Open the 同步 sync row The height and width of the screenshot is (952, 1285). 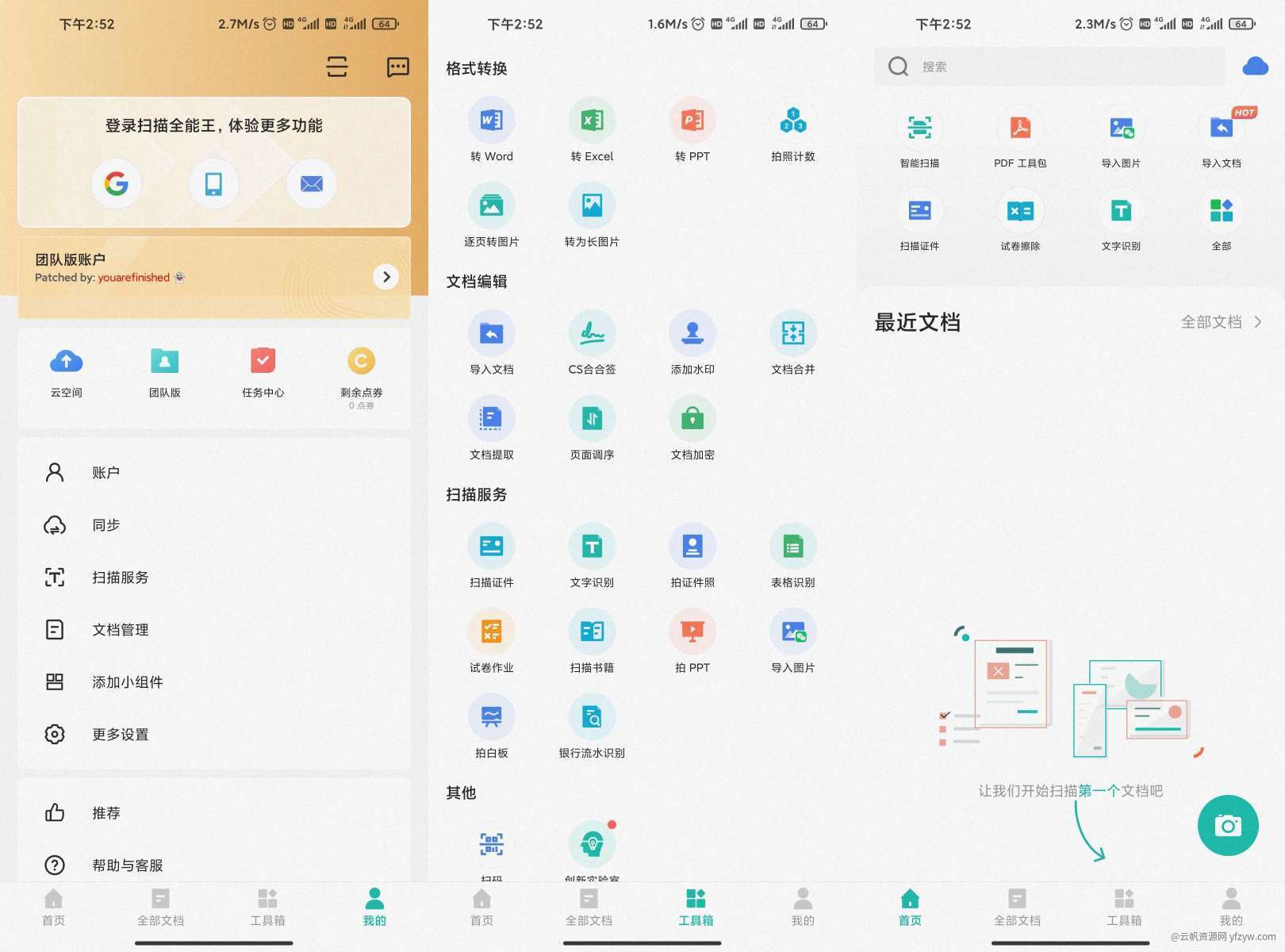[214, 525]
